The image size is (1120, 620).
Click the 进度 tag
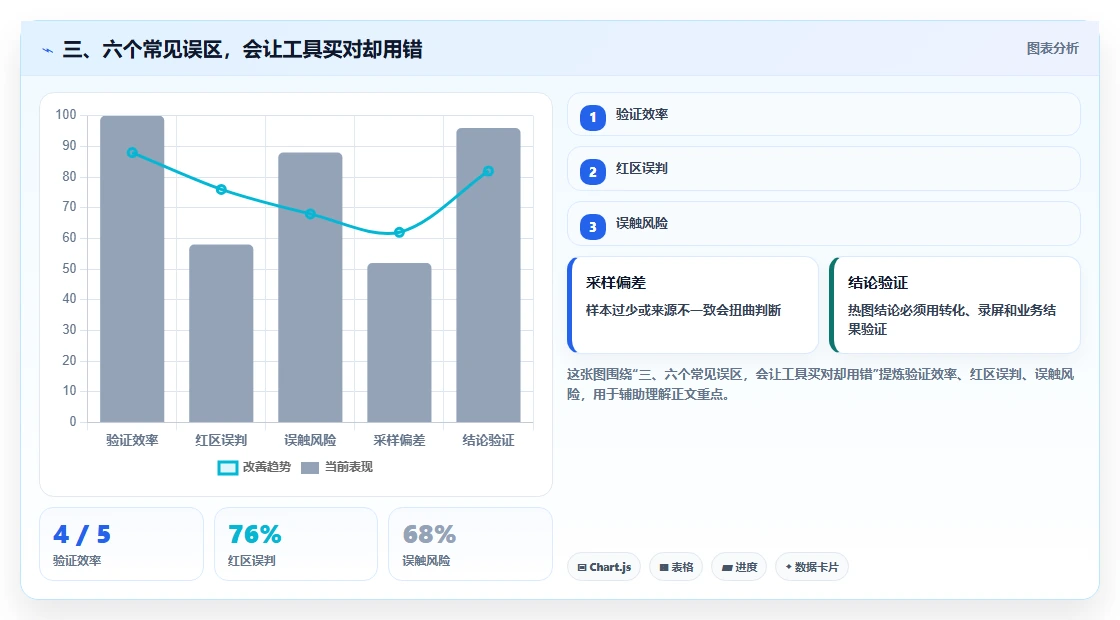(739, 567)
